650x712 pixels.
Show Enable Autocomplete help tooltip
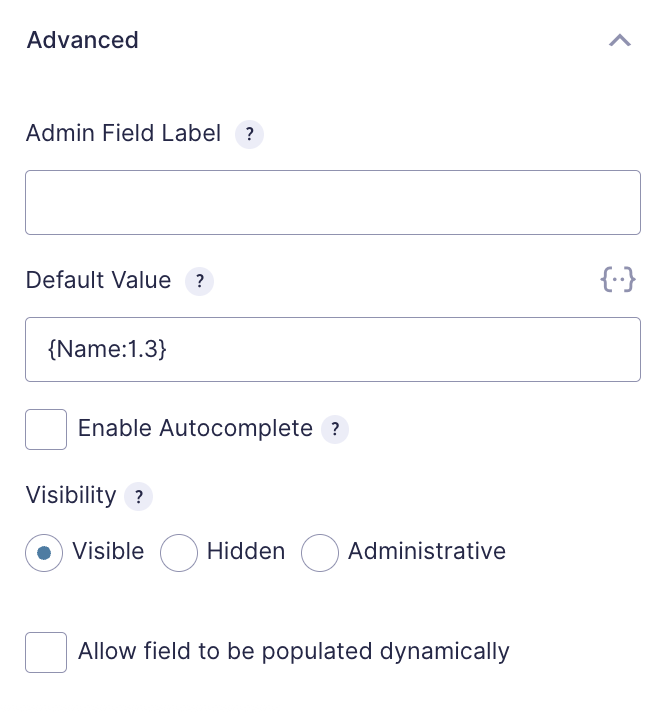click(x=335, y=429)
